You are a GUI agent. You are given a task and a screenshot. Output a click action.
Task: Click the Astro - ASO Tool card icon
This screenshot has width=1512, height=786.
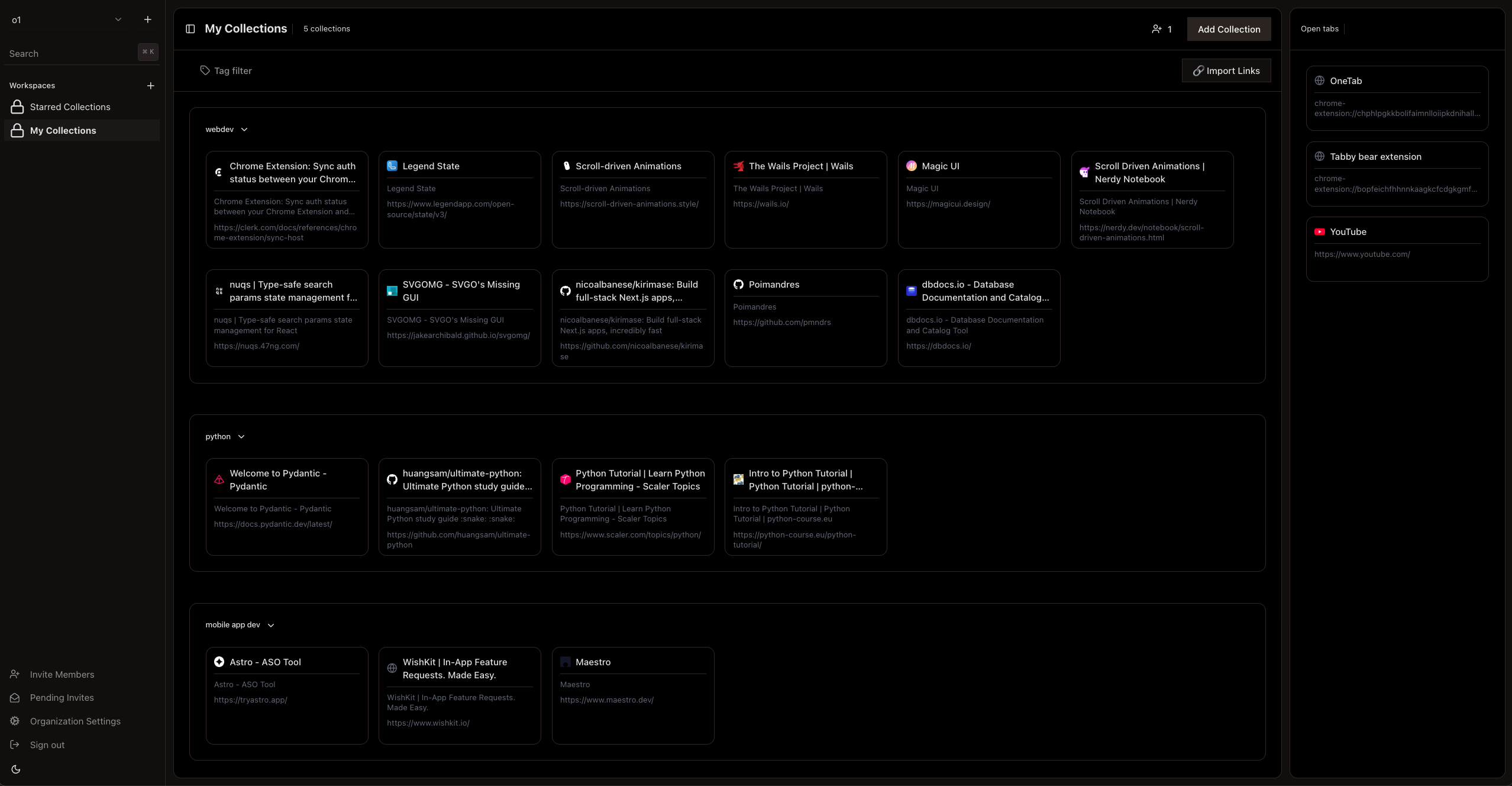219,662
